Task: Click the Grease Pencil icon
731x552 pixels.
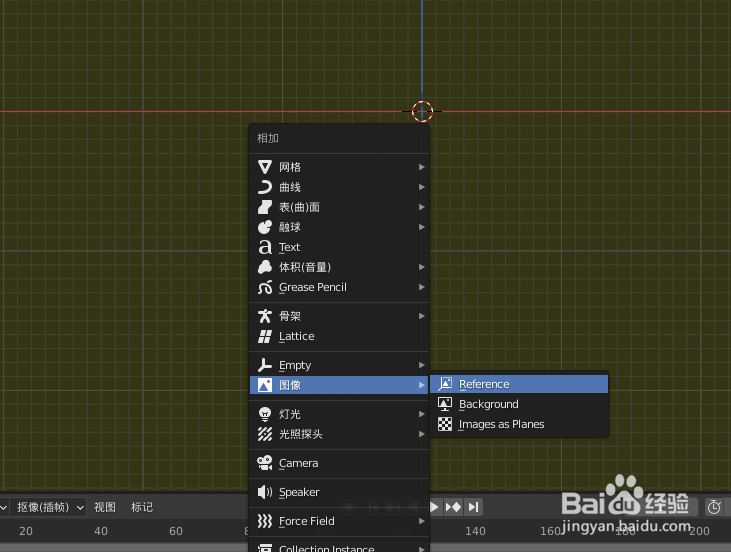Action: click(265, 287)
